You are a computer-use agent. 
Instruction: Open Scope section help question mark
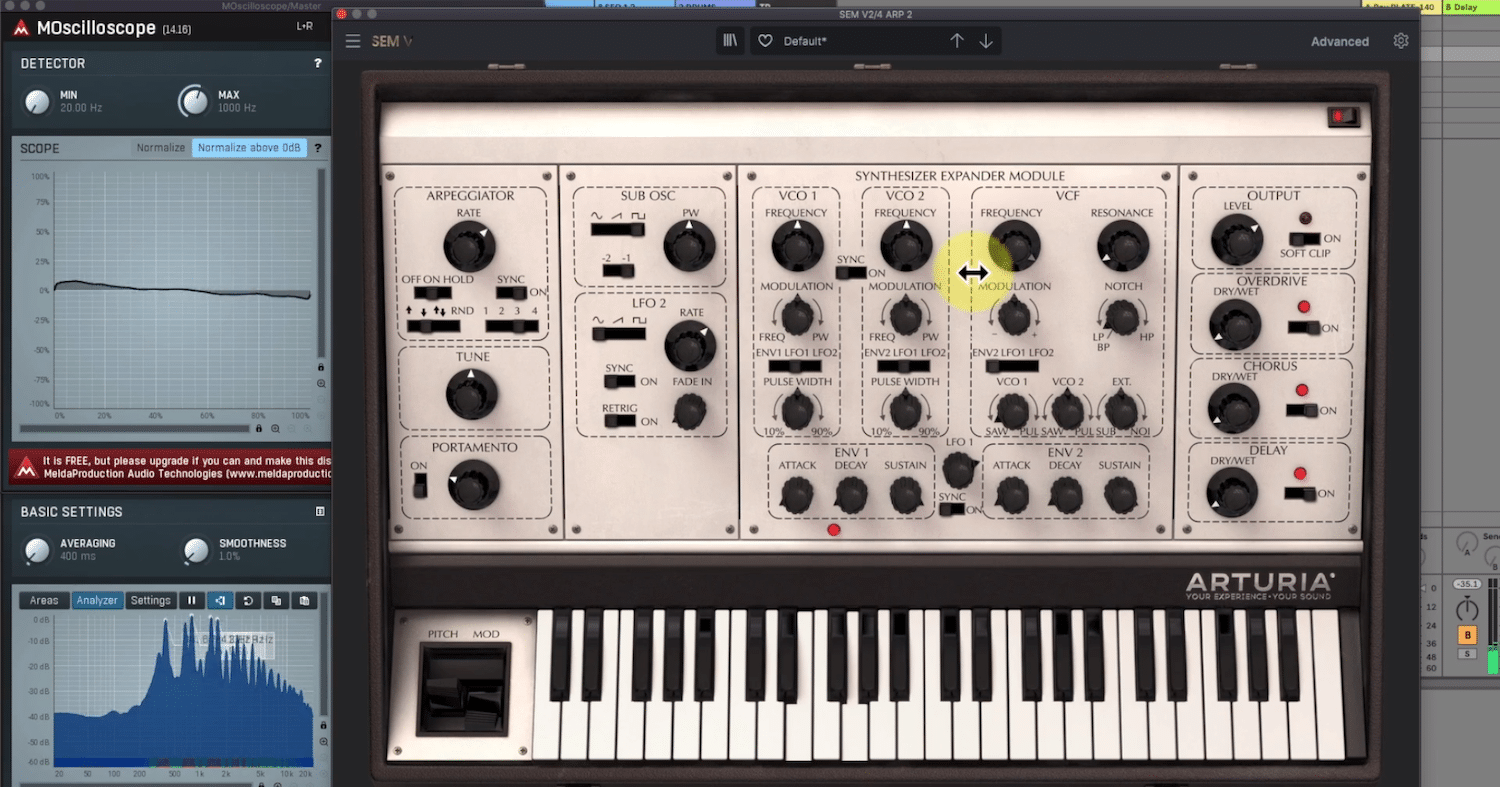pos(318,148)
